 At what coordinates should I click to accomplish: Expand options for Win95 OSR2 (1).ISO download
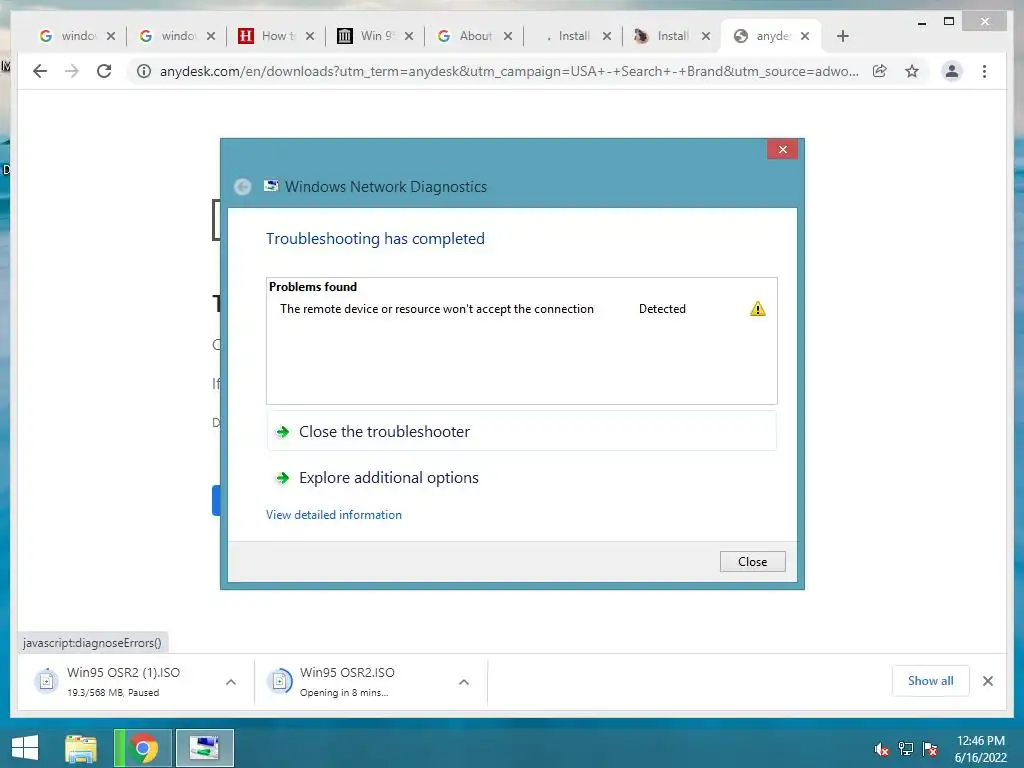coord(231,682)
